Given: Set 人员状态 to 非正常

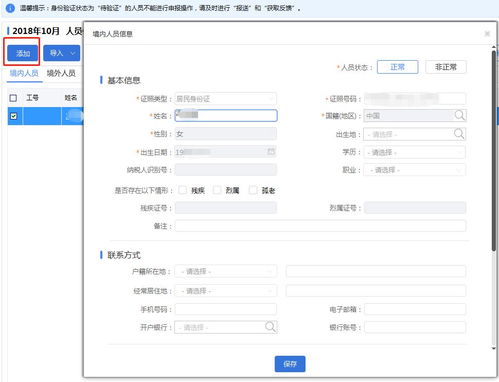Looking at the screenshot, I should click(x=446, y=67).
